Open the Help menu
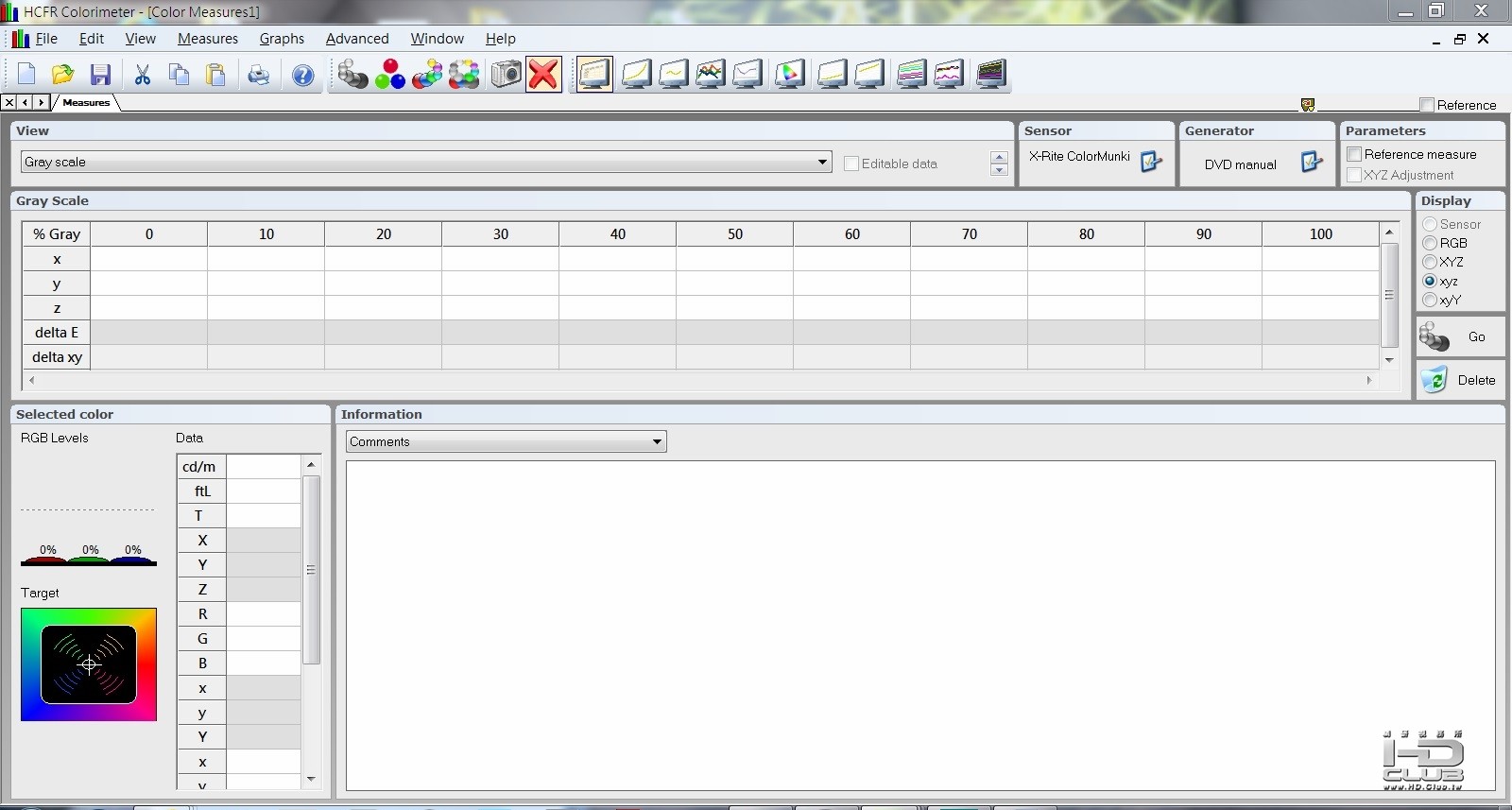This screenshot has height=810, width=1512. [x=501, y=39]
